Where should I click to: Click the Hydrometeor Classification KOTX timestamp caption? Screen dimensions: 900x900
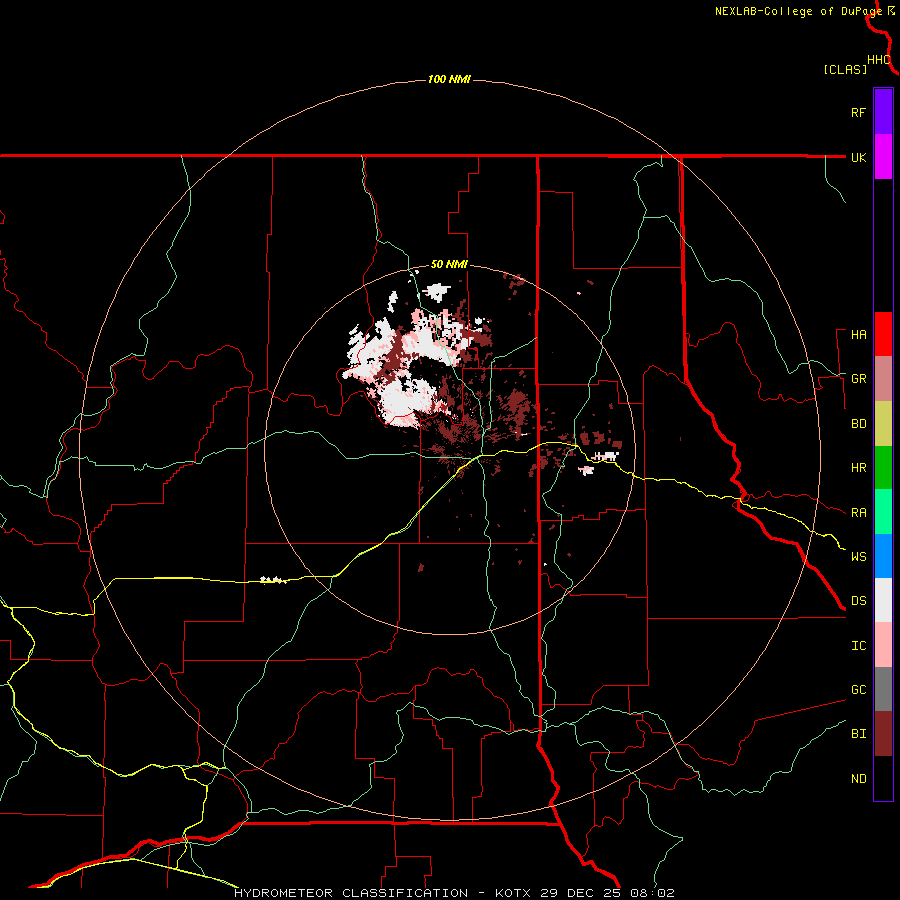[x=454, y=893]
